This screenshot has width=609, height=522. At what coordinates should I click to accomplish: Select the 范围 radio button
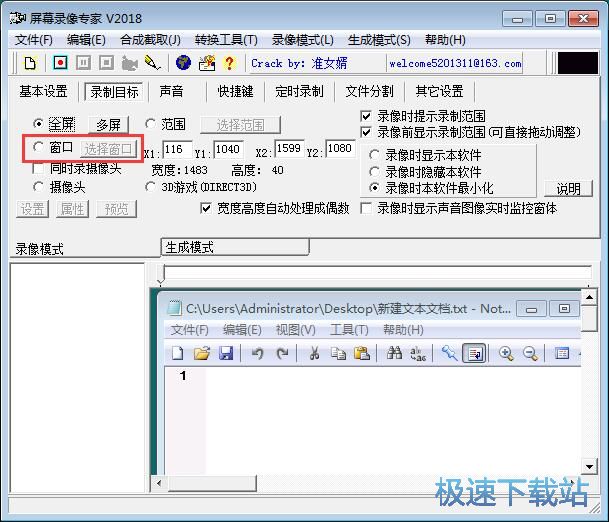coord(150,124)
